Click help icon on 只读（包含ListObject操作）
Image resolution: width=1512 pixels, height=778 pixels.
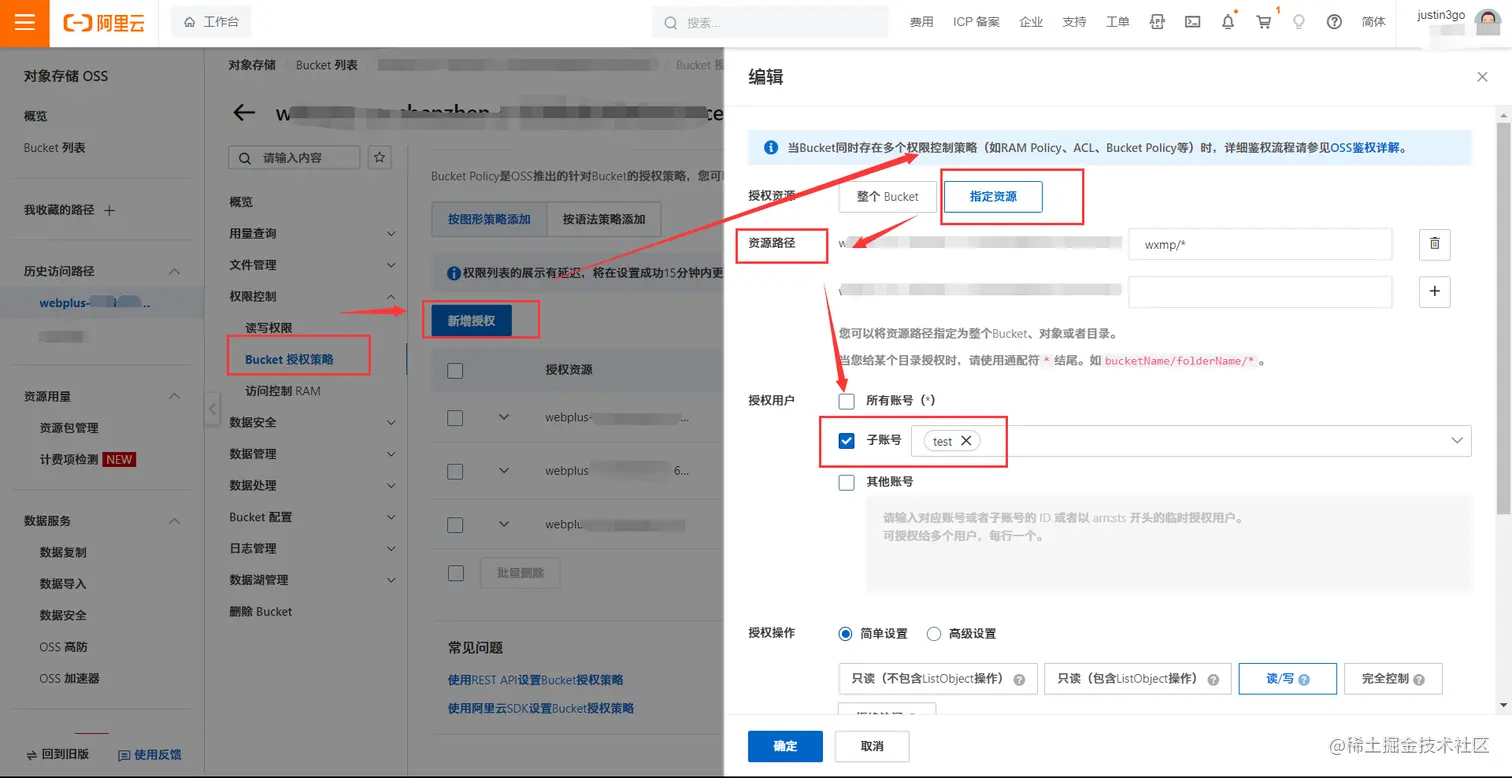(x=1213, y=679)
